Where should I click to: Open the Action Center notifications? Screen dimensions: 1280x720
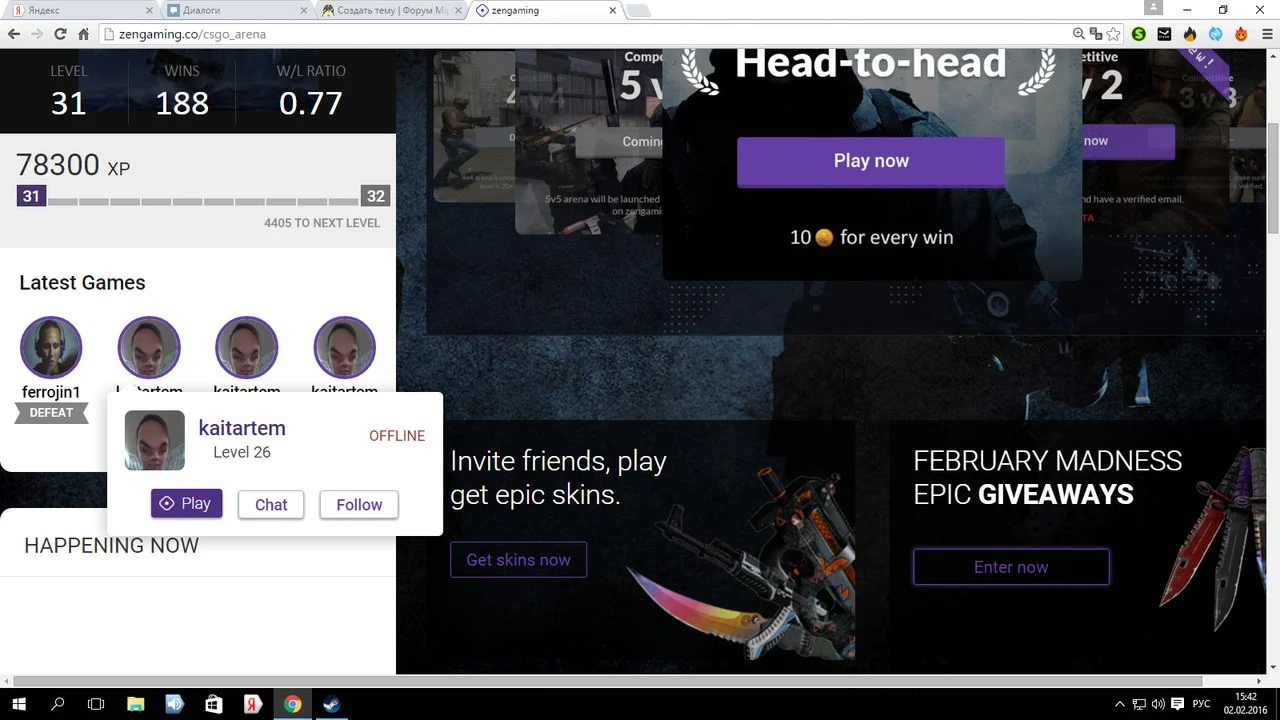[1178, 704]
